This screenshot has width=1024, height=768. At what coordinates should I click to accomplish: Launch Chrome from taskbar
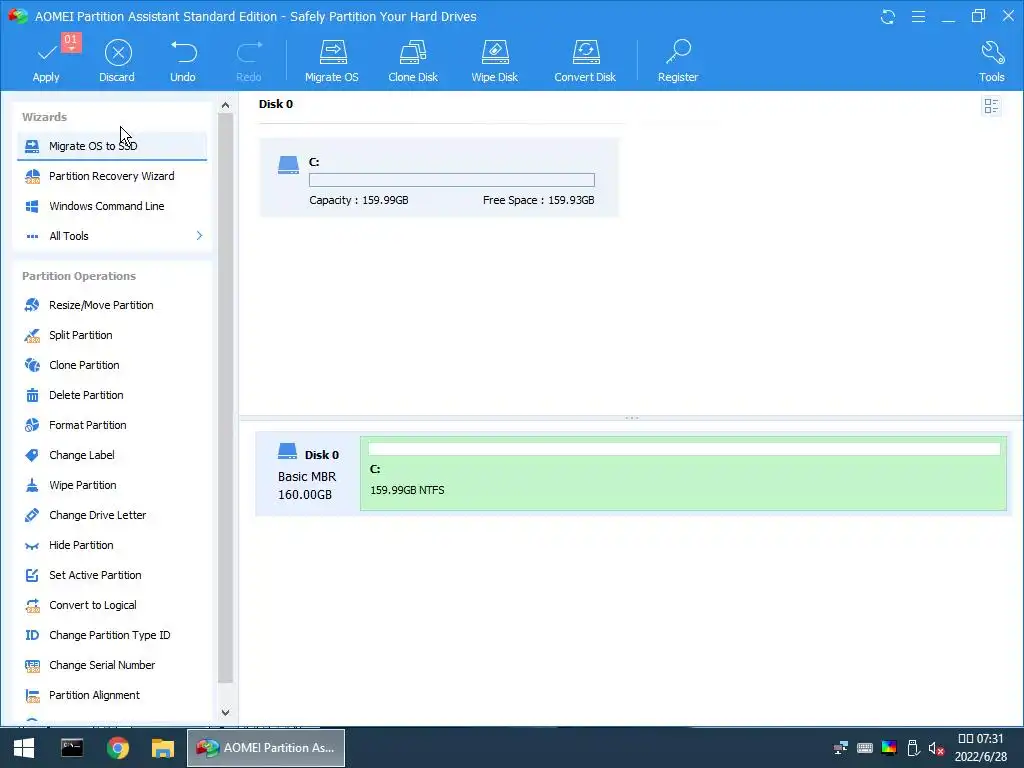(x=118, y=748)
